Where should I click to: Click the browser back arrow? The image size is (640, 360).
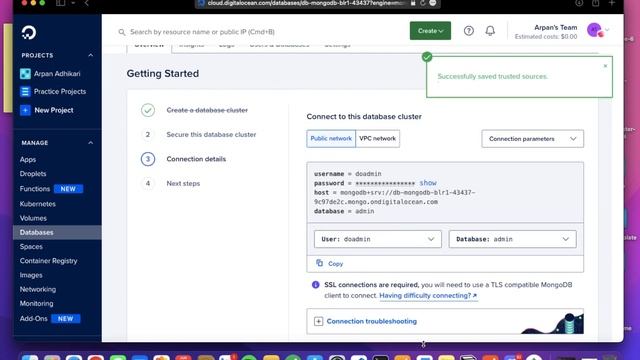[x=87, y=3]
